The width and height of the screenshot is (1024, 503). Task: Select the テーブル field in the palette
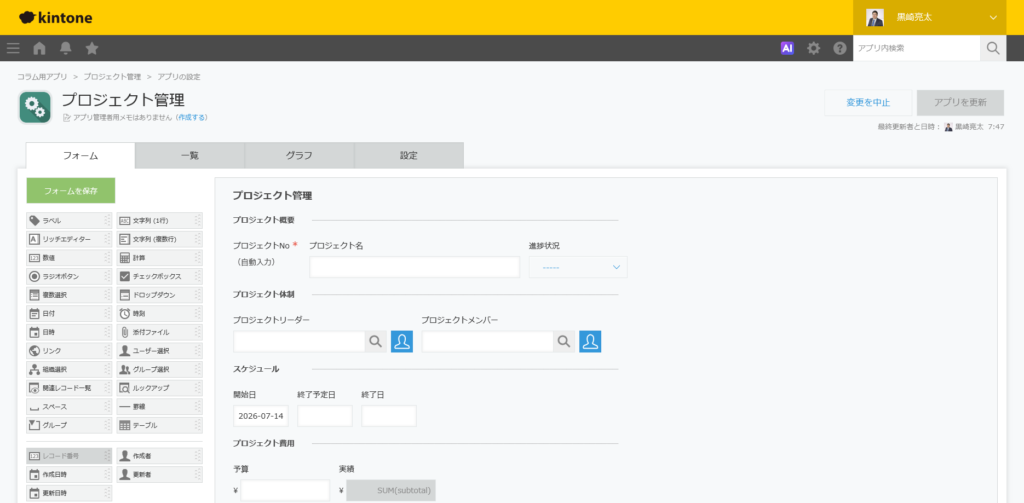point(159,425)
